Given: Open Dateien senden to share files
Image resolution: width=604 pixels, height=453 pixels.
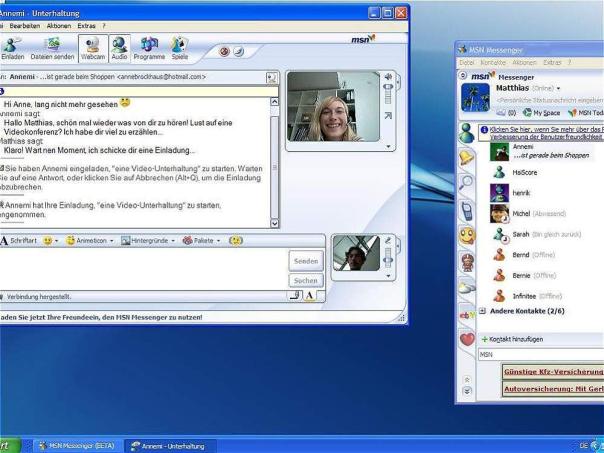Looking at the screenshot, I should (52, 48).
